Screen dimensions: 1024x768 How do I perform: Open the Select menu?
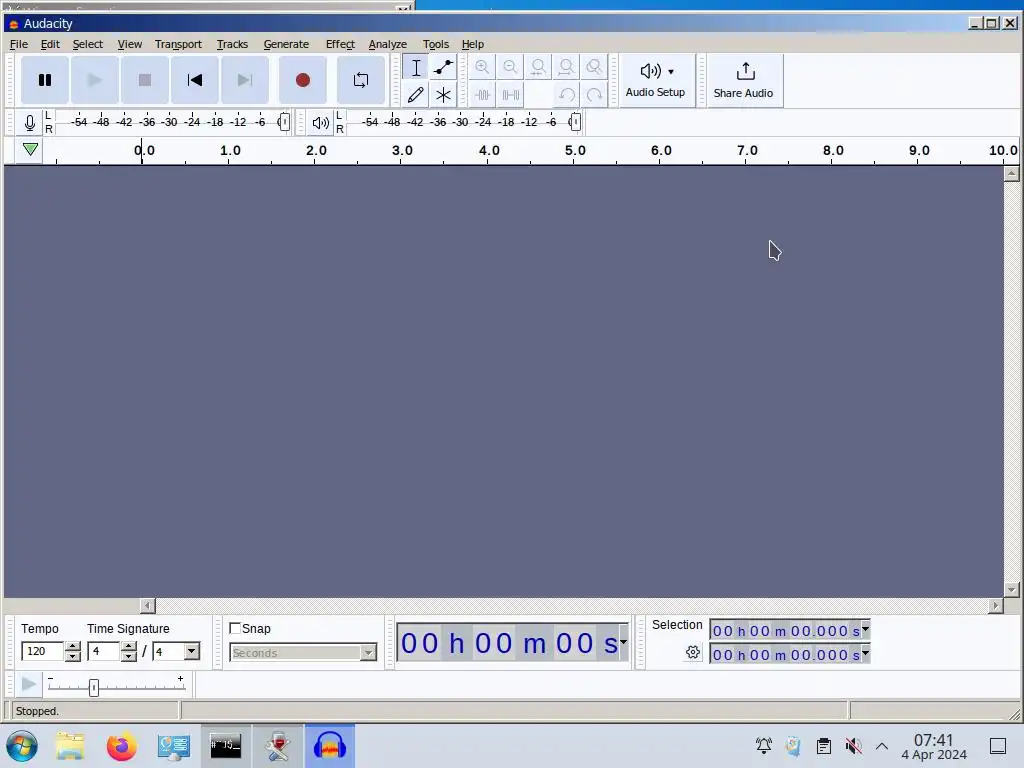[x=88, y=44]
